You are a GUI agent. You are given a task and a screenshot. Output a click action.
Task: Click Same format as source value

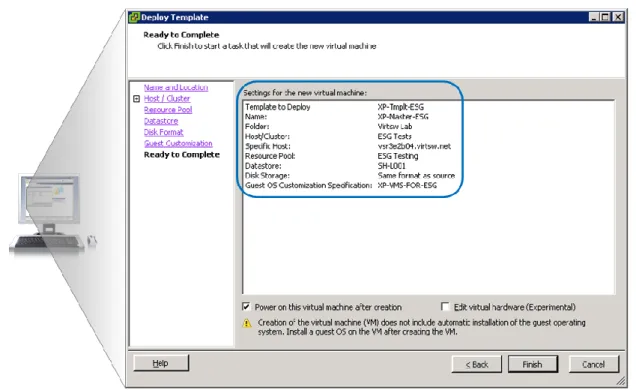[x=416, y=176]
